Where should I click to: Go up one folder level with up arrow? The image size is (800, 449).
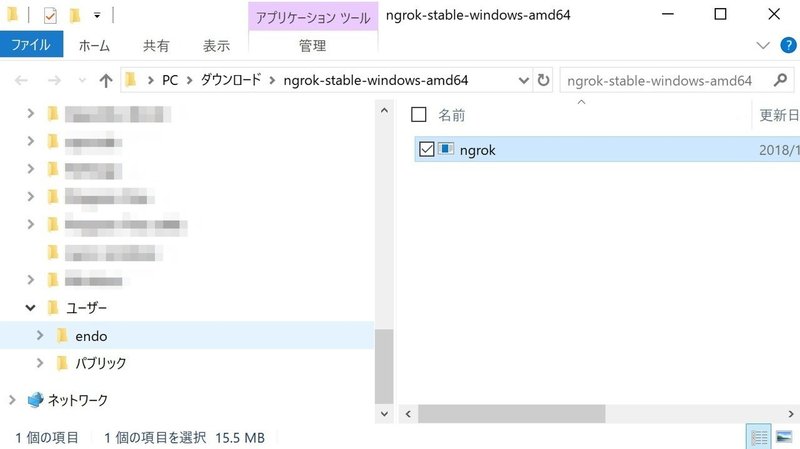point(106,80)
